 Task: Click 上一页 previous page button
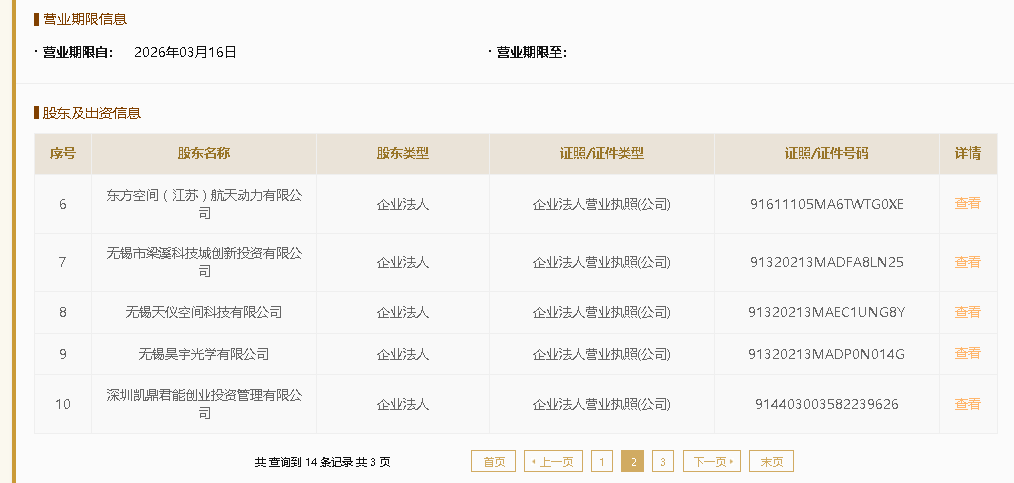click(x=551, y=461)
